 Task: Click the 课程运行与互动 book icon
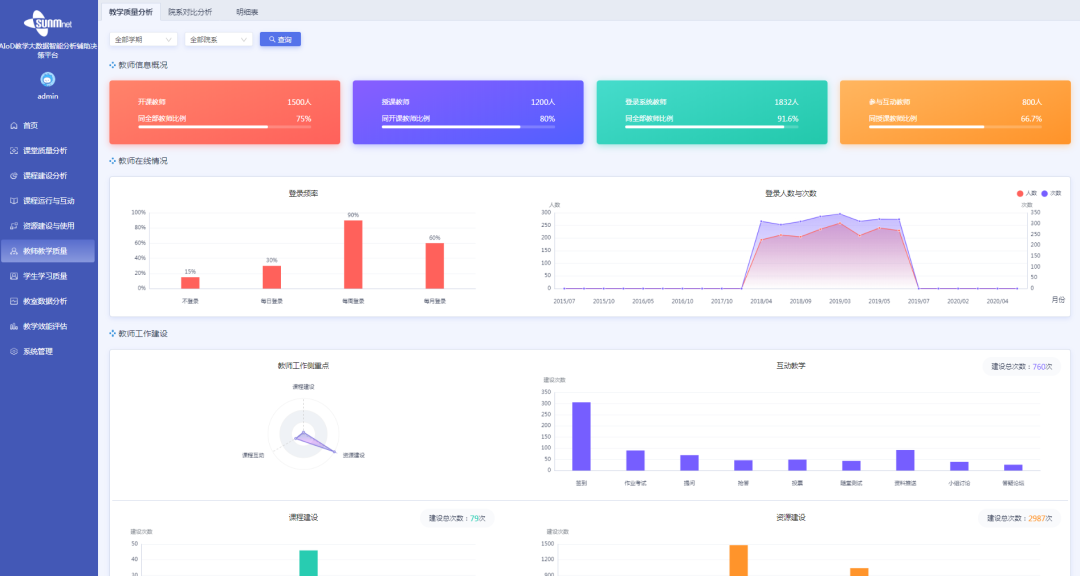click(14, 201)
